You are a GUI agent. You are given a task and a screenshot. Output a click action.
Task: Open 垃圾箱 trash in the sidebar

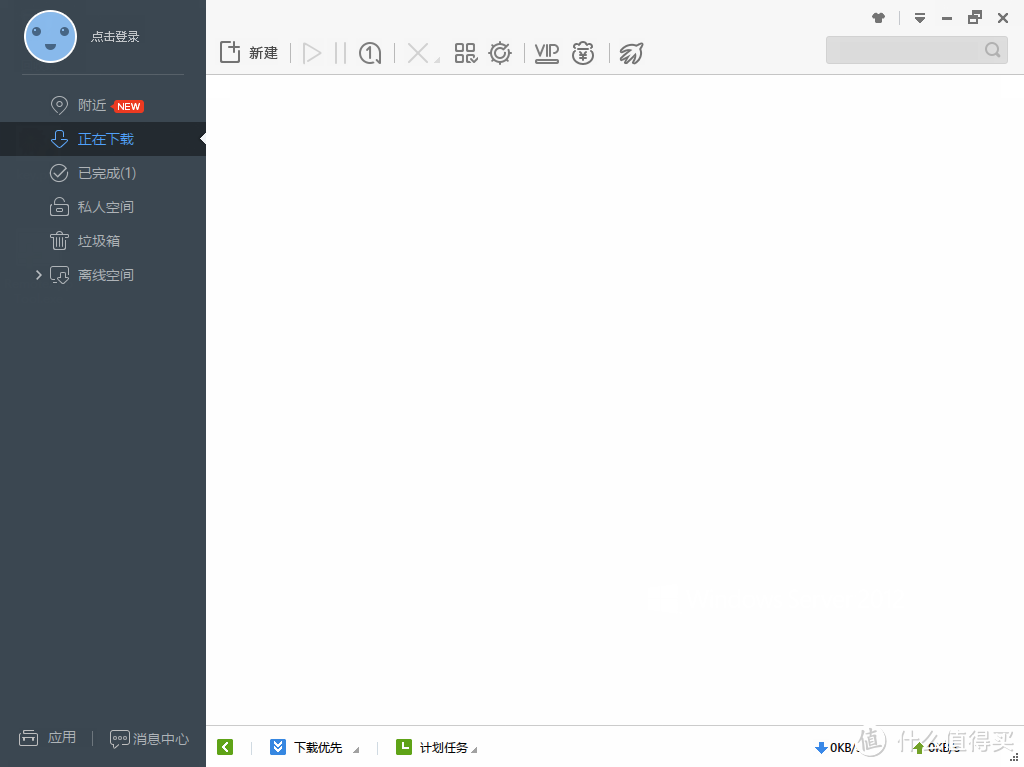tap(98, 241)
